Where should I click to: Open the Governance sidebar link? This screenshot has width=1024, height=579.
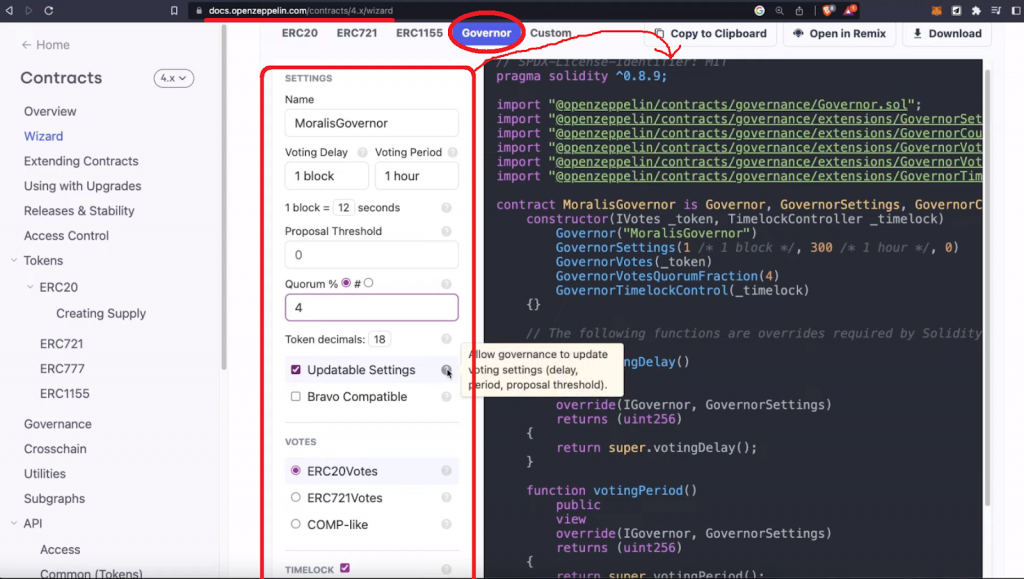[57, 424]
